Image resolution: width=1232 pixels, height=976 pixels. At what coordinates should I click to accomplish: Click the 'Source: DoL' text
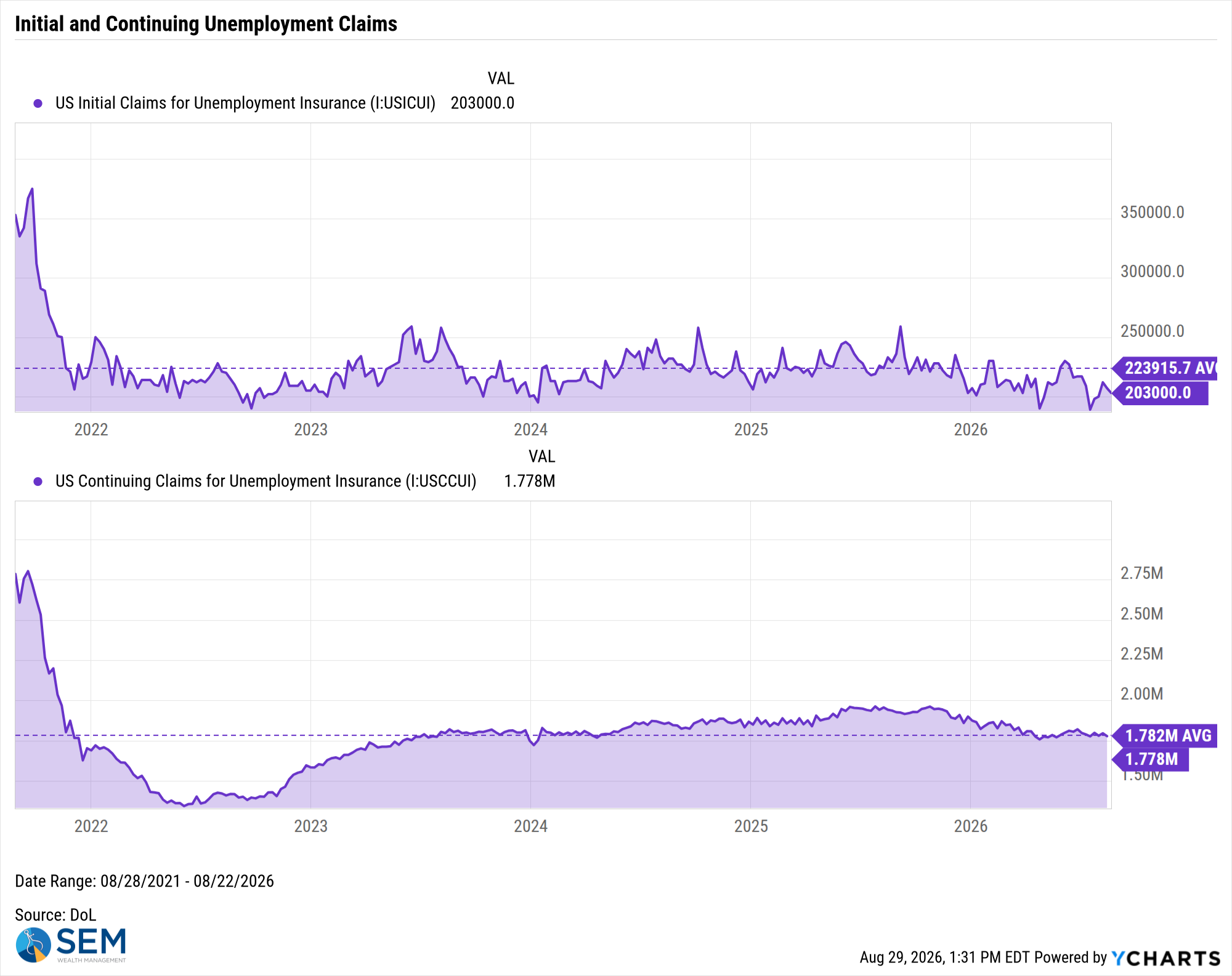click(55, 915)
